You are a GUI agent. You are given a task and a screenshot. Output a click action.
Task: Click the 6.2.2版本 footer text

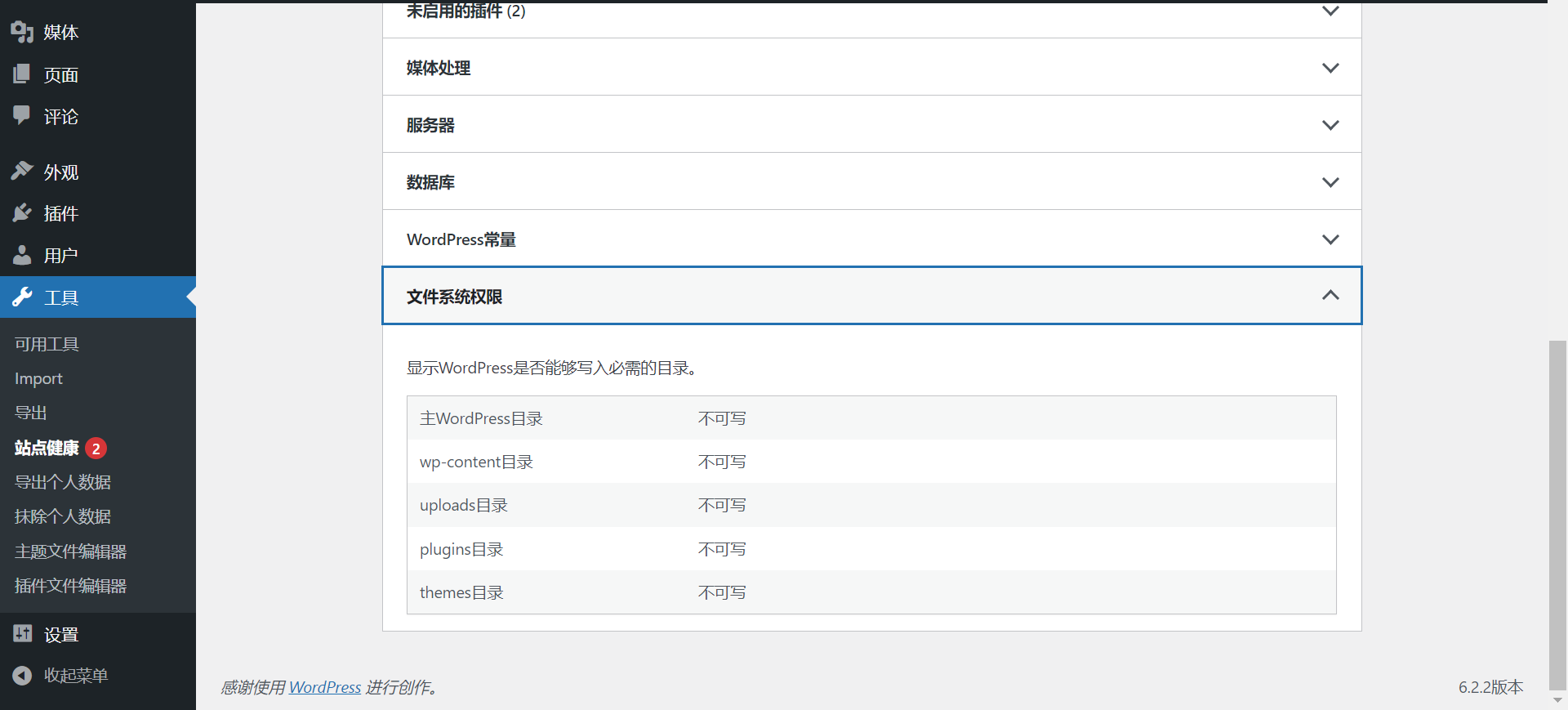point(1491,687)
